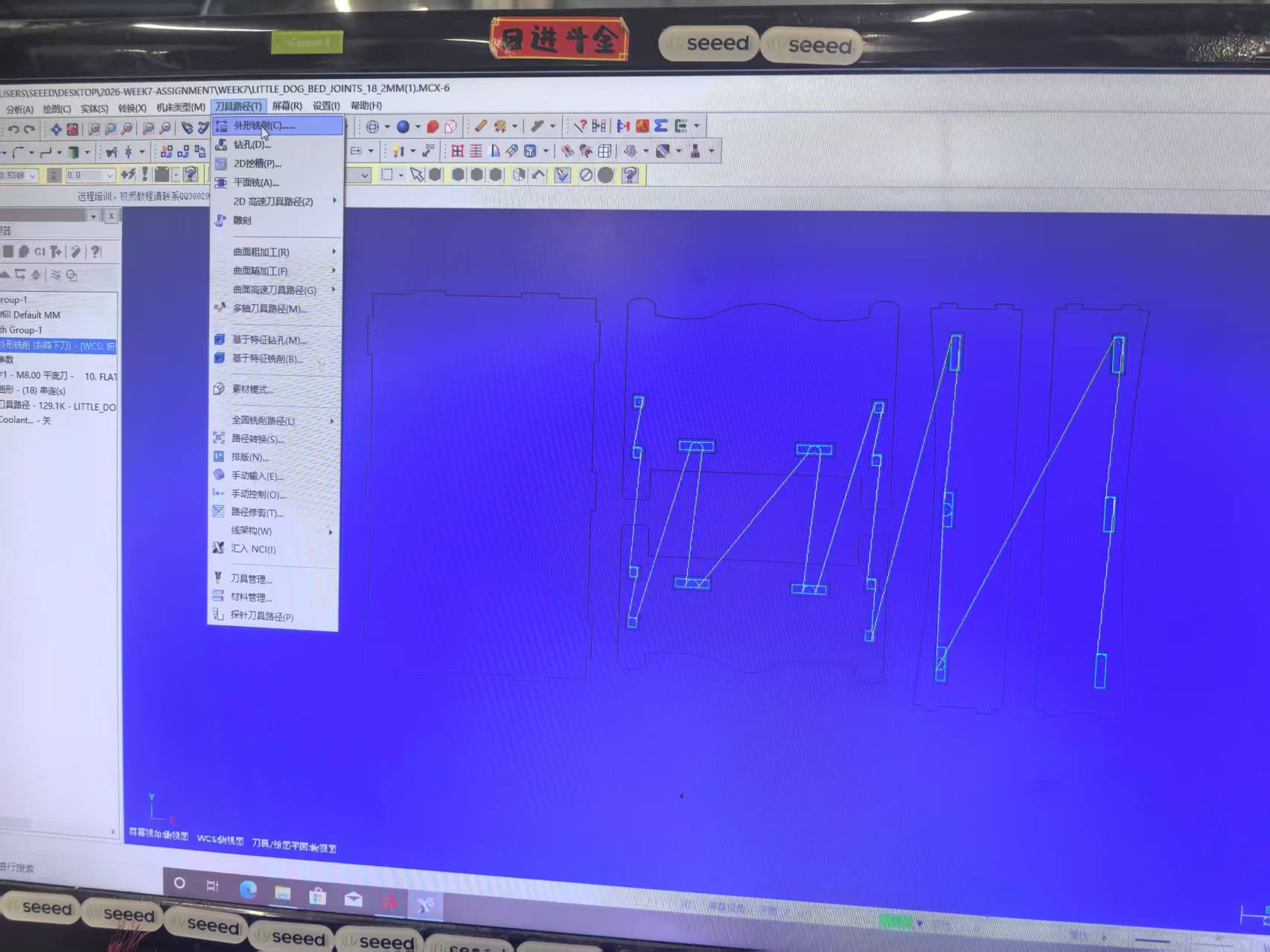1270x952 pixels.
Task: Click the globe wireframe view icon
Action: click(x=372, y=127)
